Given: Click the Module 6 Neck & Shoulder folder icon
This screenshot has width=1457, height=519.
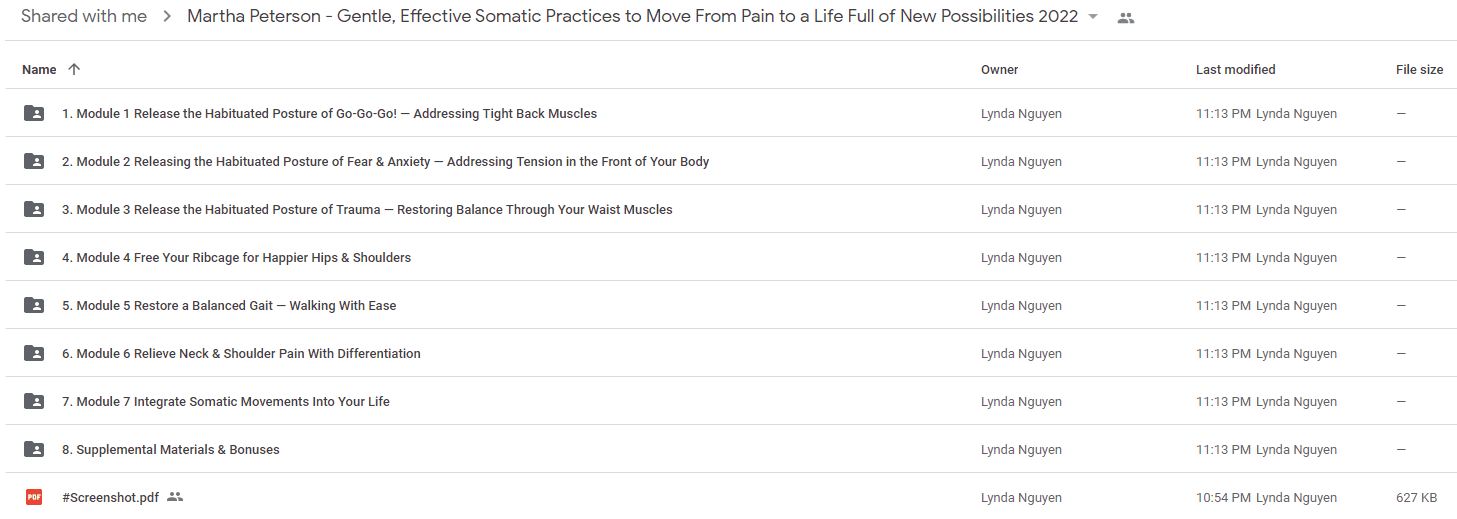Looking at the screenshot, I should [x=34, y=353].
